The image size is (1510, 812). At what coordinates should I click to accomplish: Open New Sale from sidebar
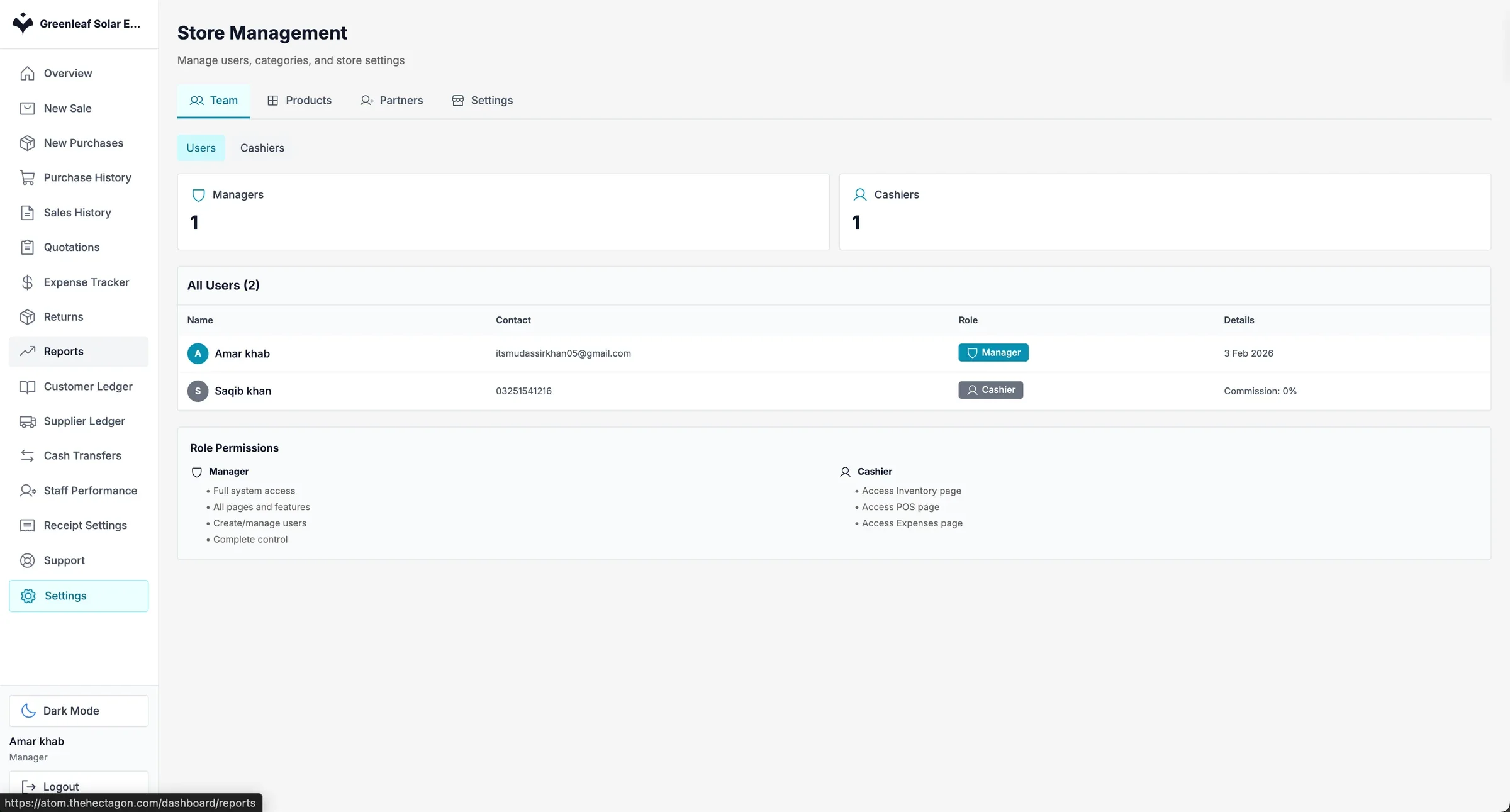[79, 108]
